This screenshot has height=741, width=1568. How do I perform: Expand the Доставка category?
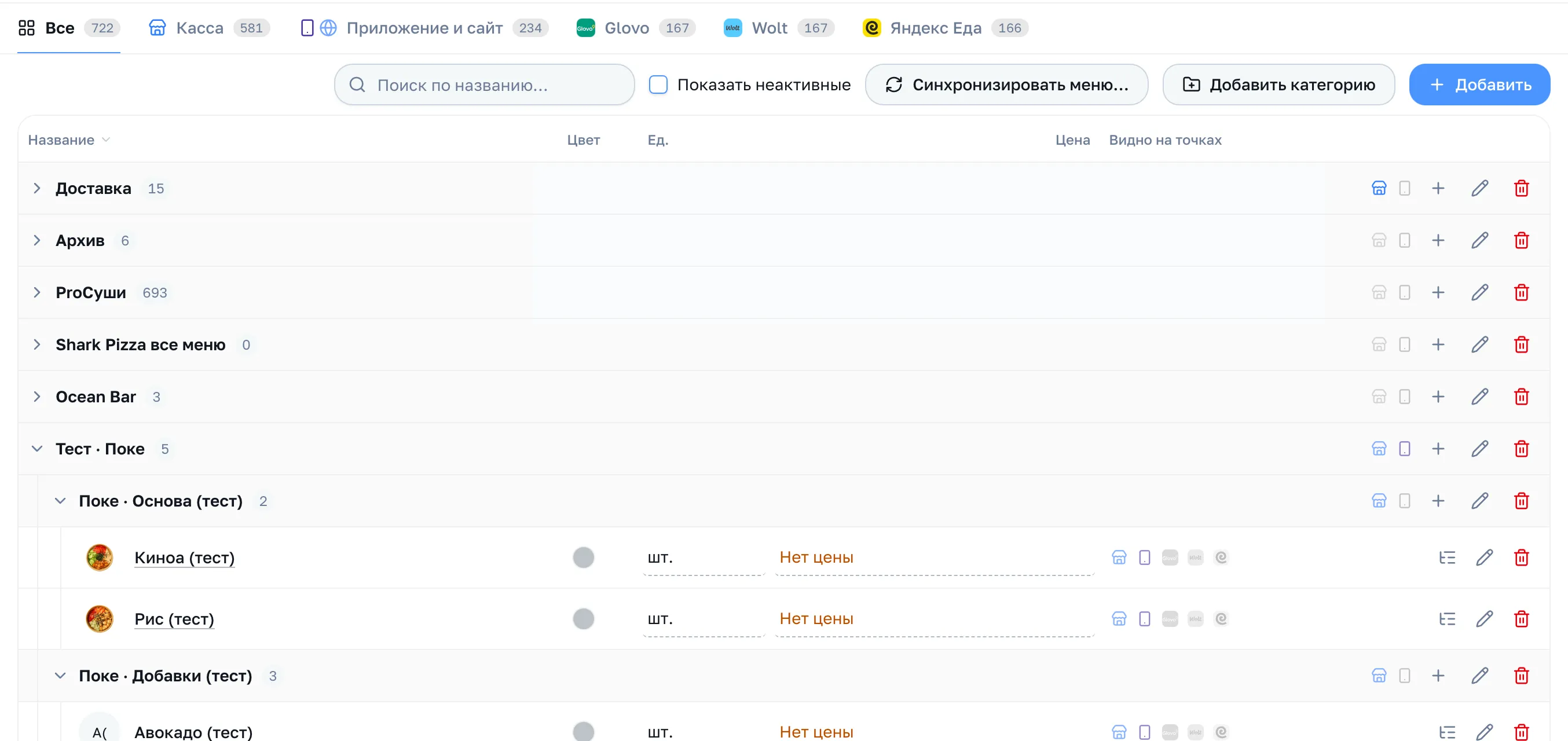(x=36, y=188)
